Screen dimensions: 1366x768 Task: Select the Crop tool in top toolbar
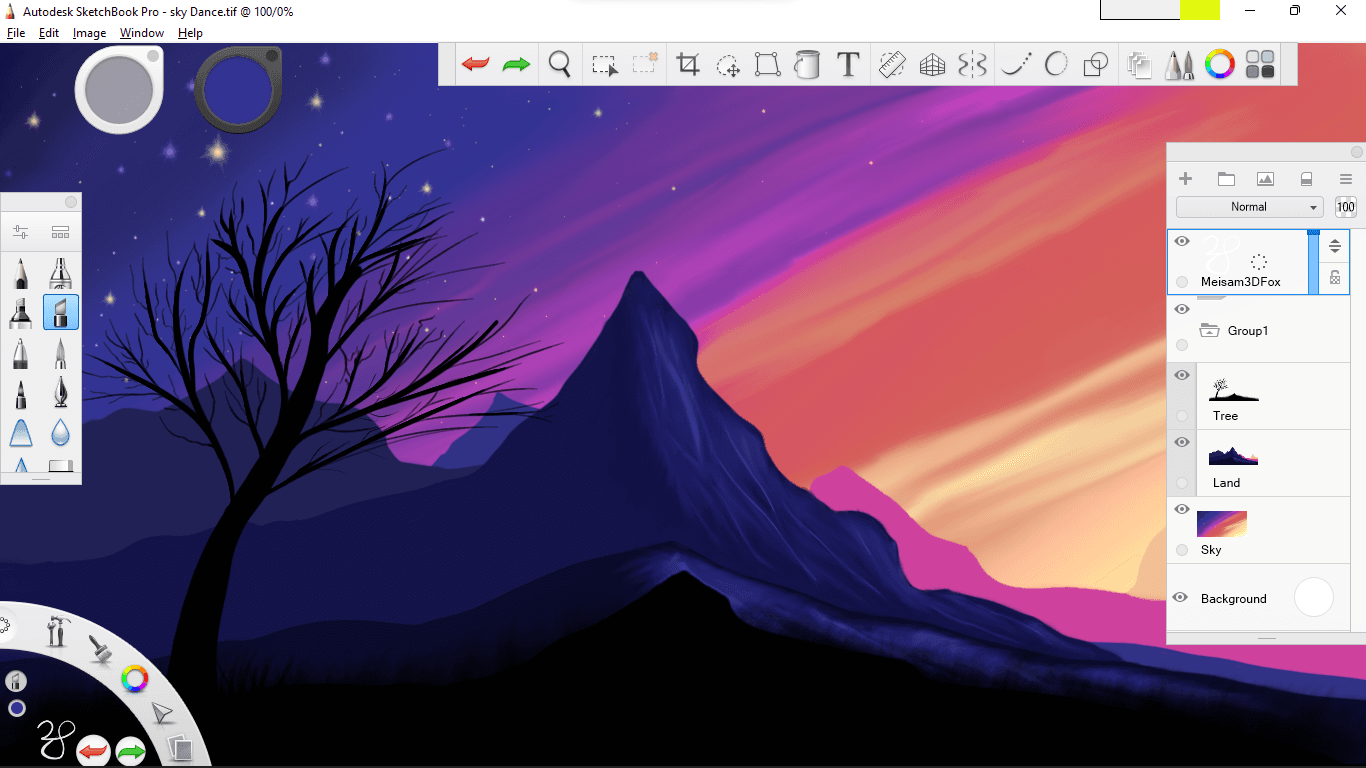point(688,65)
